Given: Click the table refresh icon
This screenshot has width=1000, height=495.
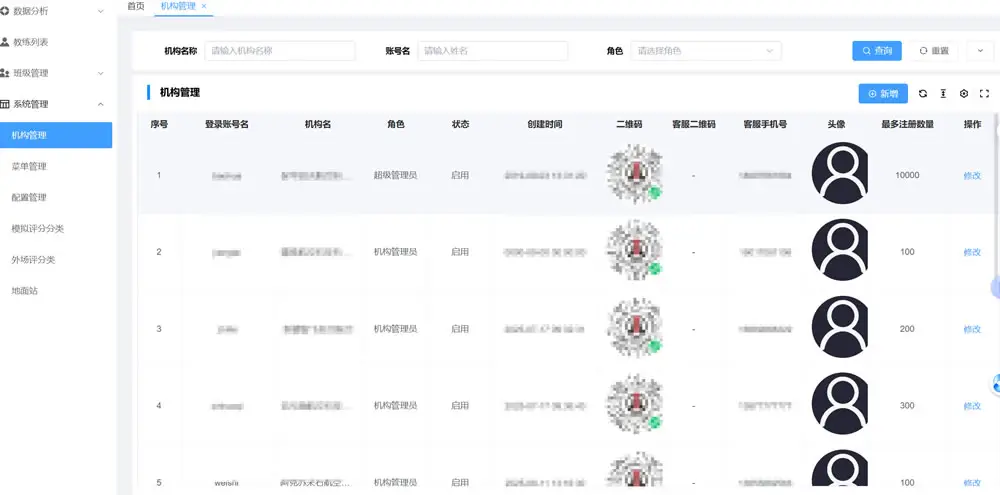Looking at the screenshot, I should (922, 94).
